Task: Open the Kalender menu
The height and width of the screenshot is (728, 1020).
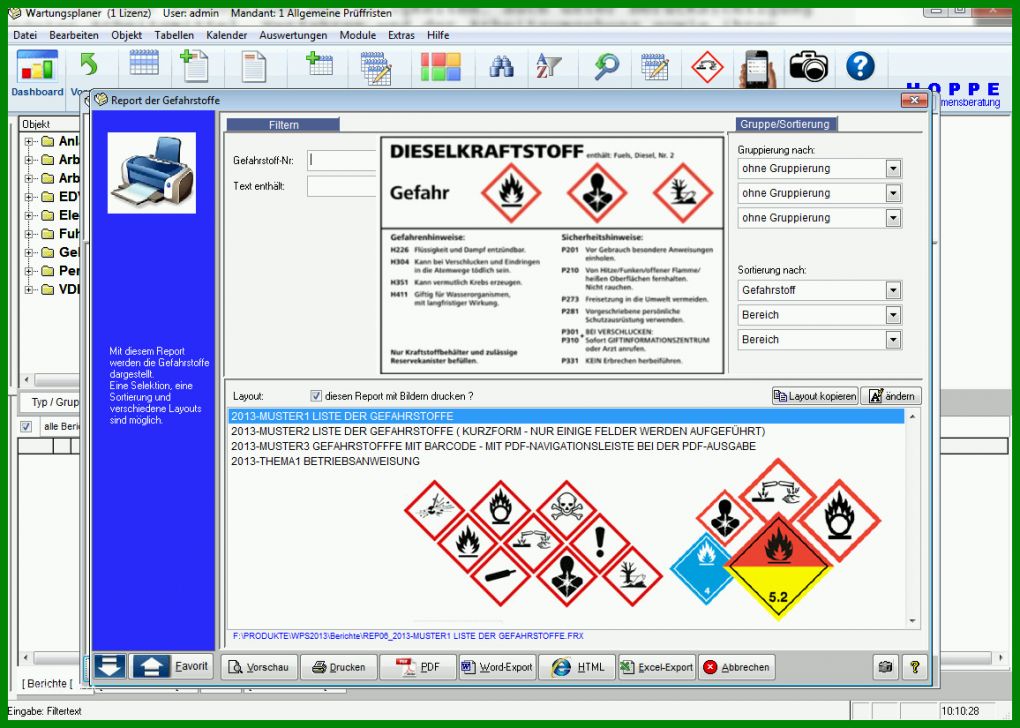Action: coord(226,35)
